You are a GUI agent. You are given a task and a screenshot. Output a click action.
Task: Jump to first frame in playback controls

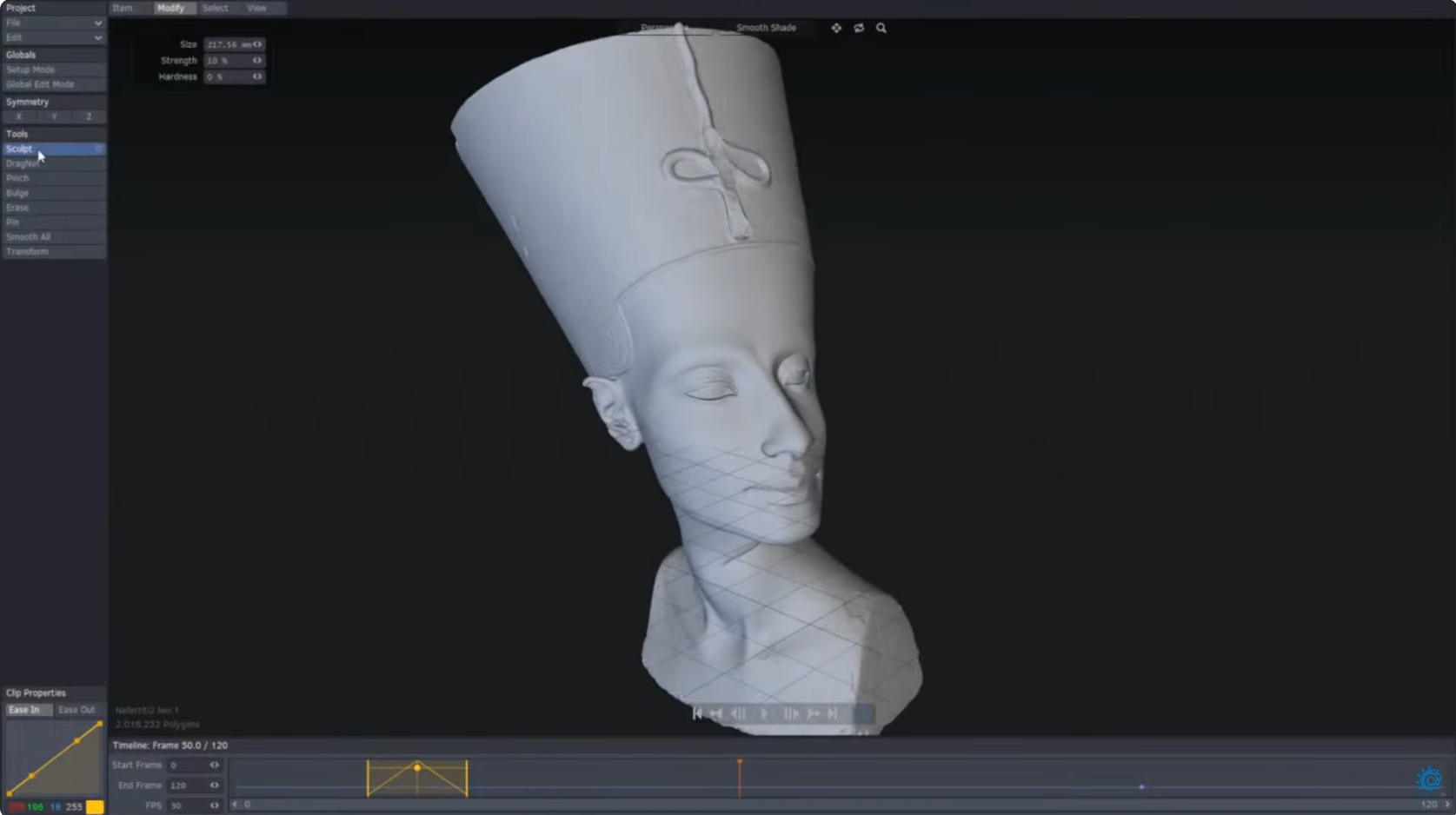697,713
